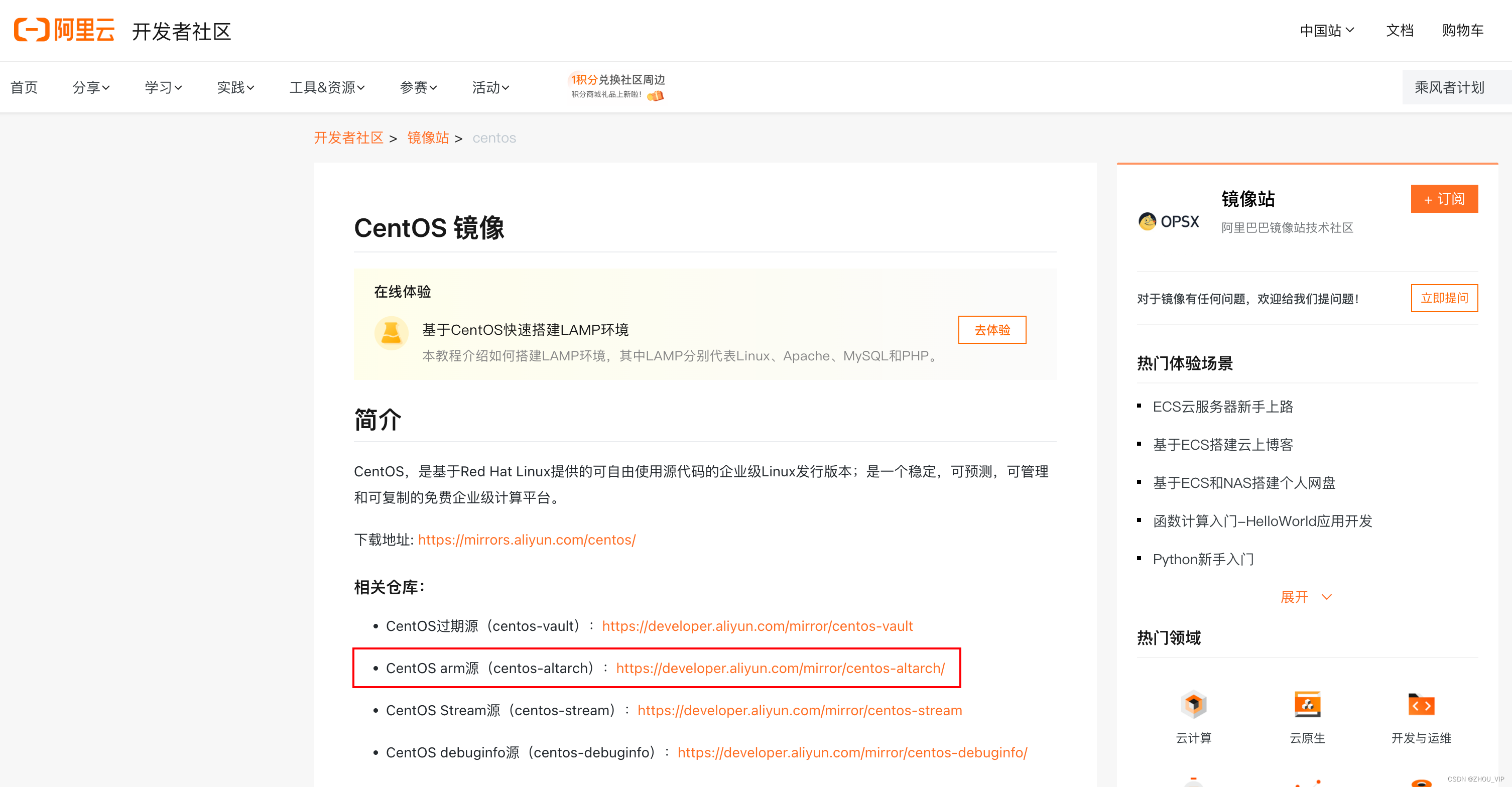1512x787 pixels.
Task: Click 镜像站 breadcrumb link
Action: (428, 138)
